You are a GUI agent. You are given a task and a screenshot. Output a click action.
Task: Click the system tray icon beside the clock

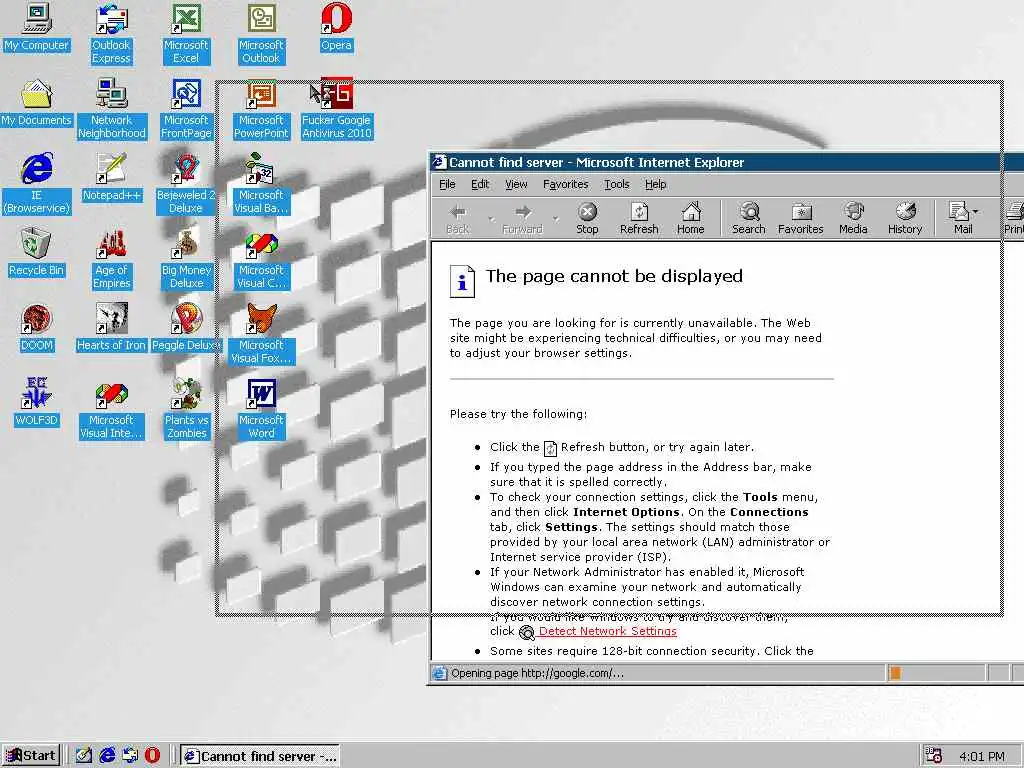pyautogui.click(x=934, y=756)
